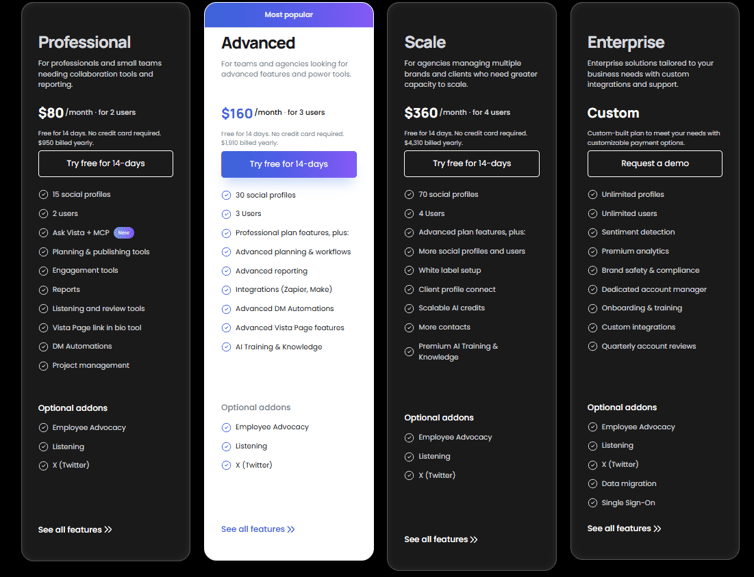Click check icon beside More contacts

coord(409,327)
